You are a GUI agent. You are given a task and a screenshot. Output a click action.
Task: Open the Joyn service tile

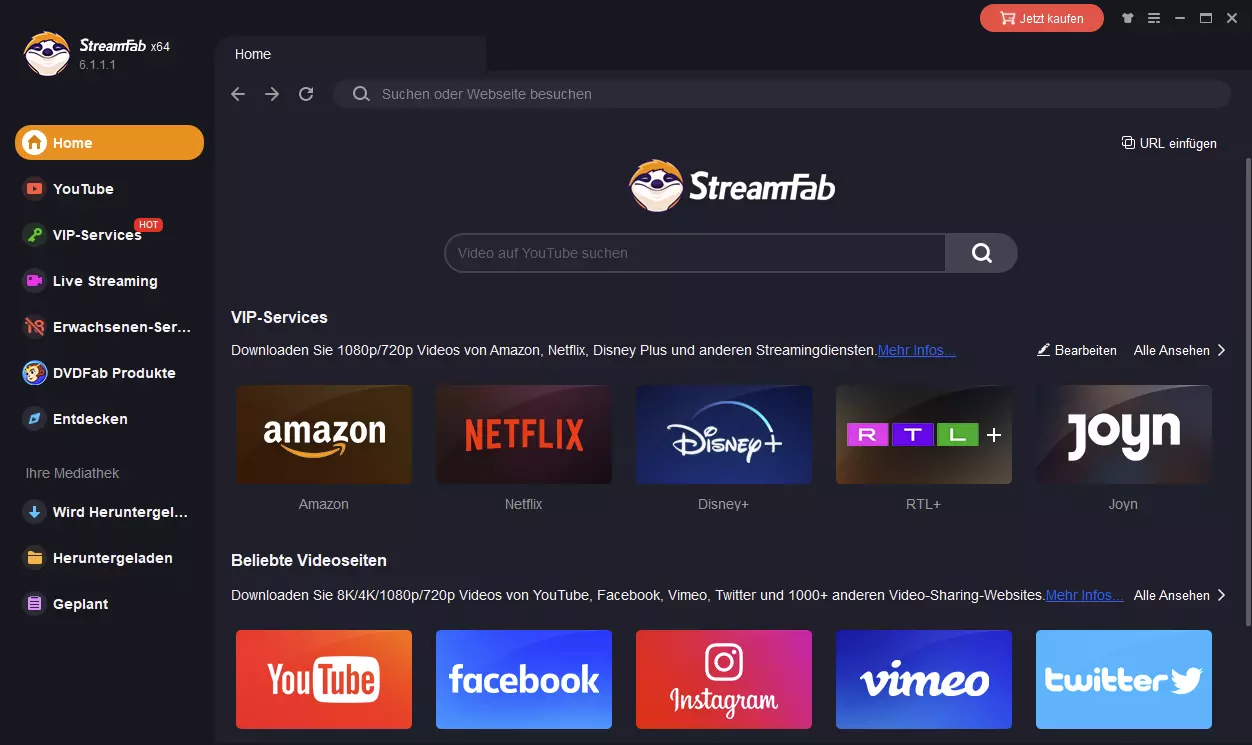click(x=1124, y=435)
